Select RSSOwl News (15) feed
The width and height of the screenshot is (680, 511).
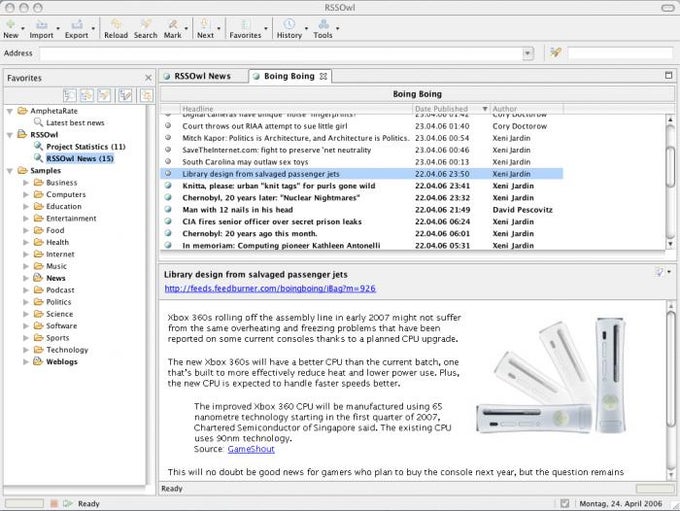pos(80,159)
